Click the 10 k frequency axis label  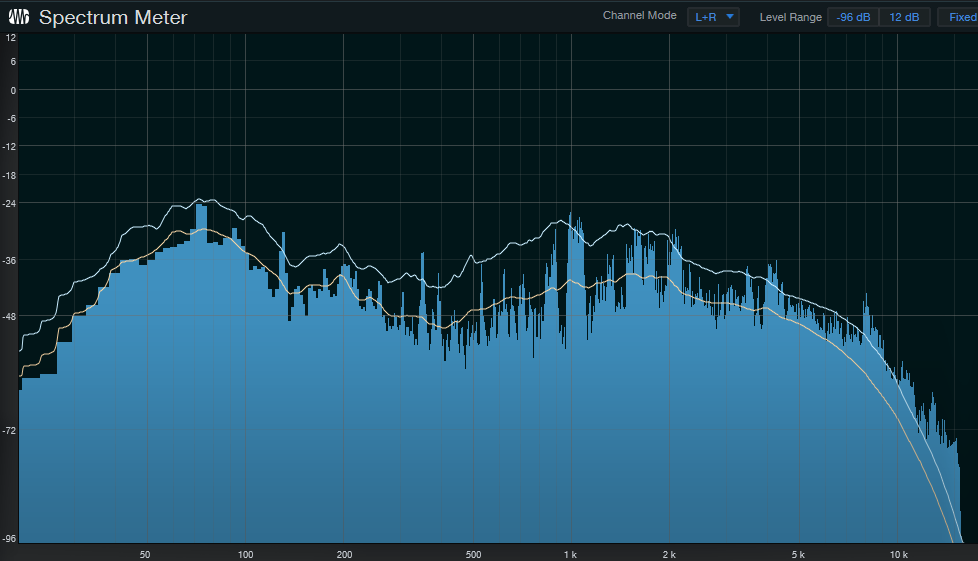(x=898, y=554)
